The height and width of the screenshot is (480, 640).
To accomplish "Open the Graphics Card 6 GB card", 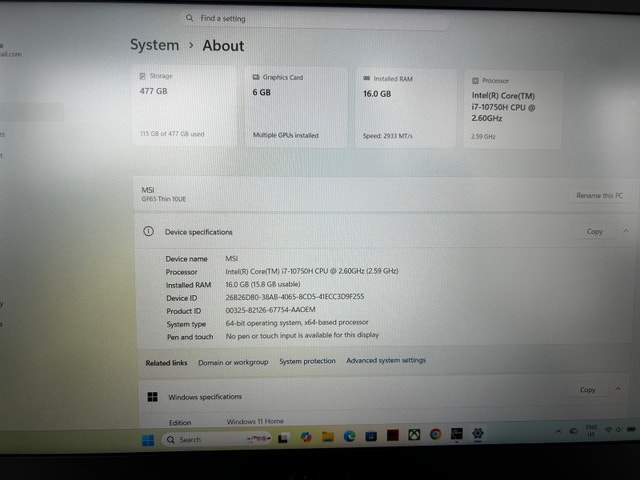I will tap(296, 107).
